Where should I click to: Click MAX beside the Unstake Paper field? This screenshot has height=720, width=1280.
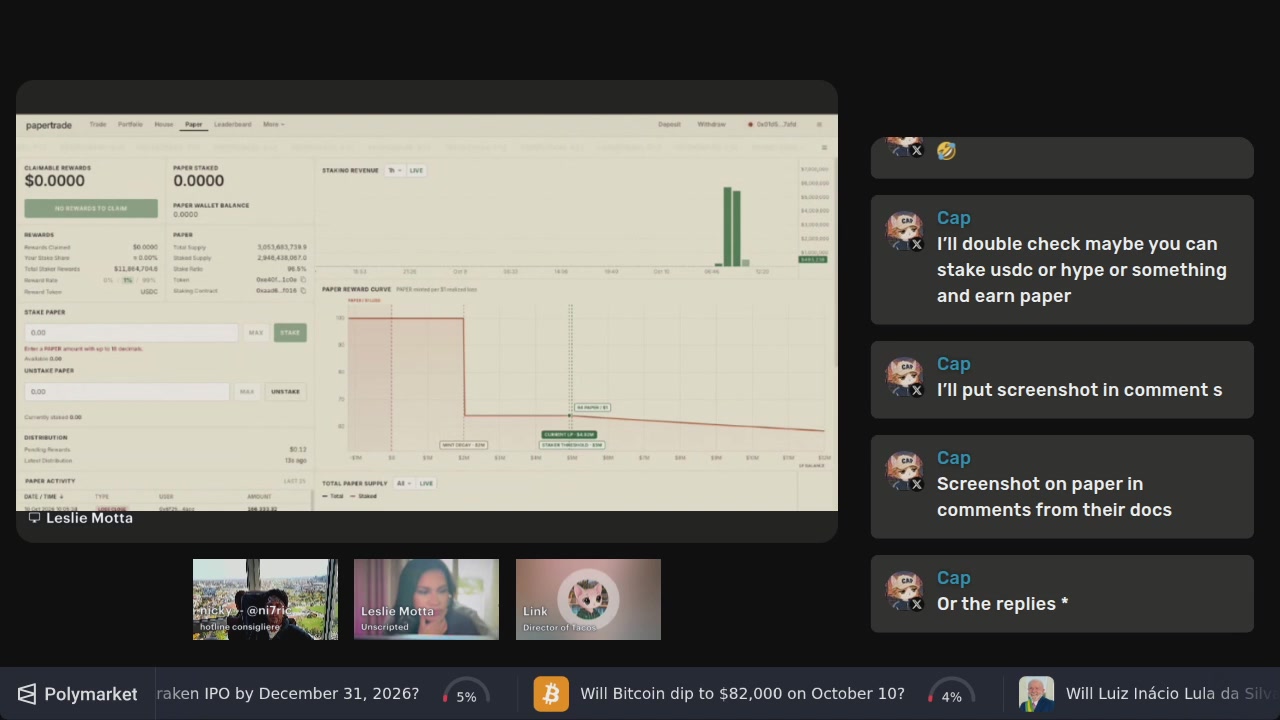247,391
